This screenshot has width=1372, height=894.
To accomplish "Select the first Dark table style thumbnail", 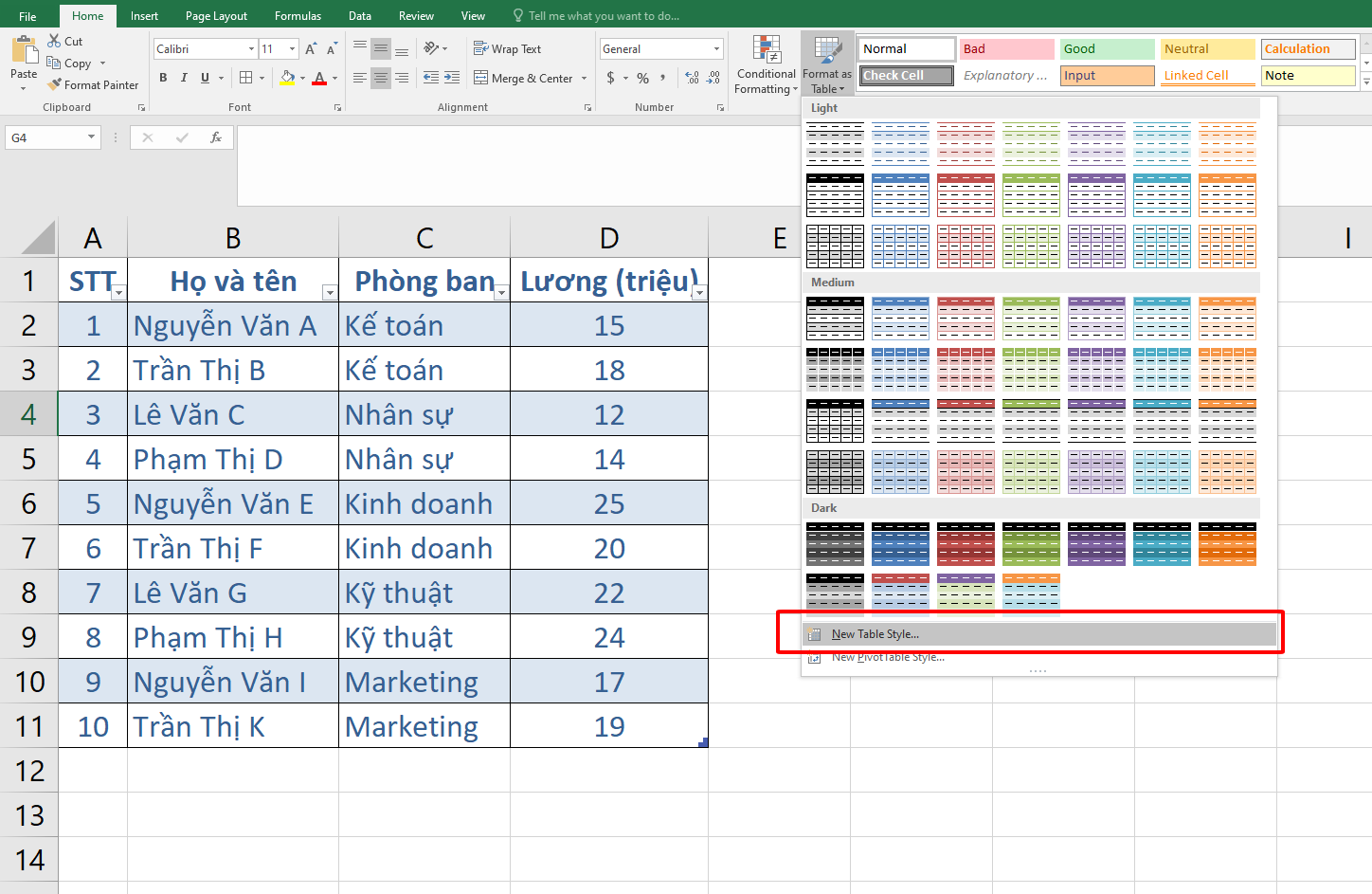I will (x=835, y=544).
